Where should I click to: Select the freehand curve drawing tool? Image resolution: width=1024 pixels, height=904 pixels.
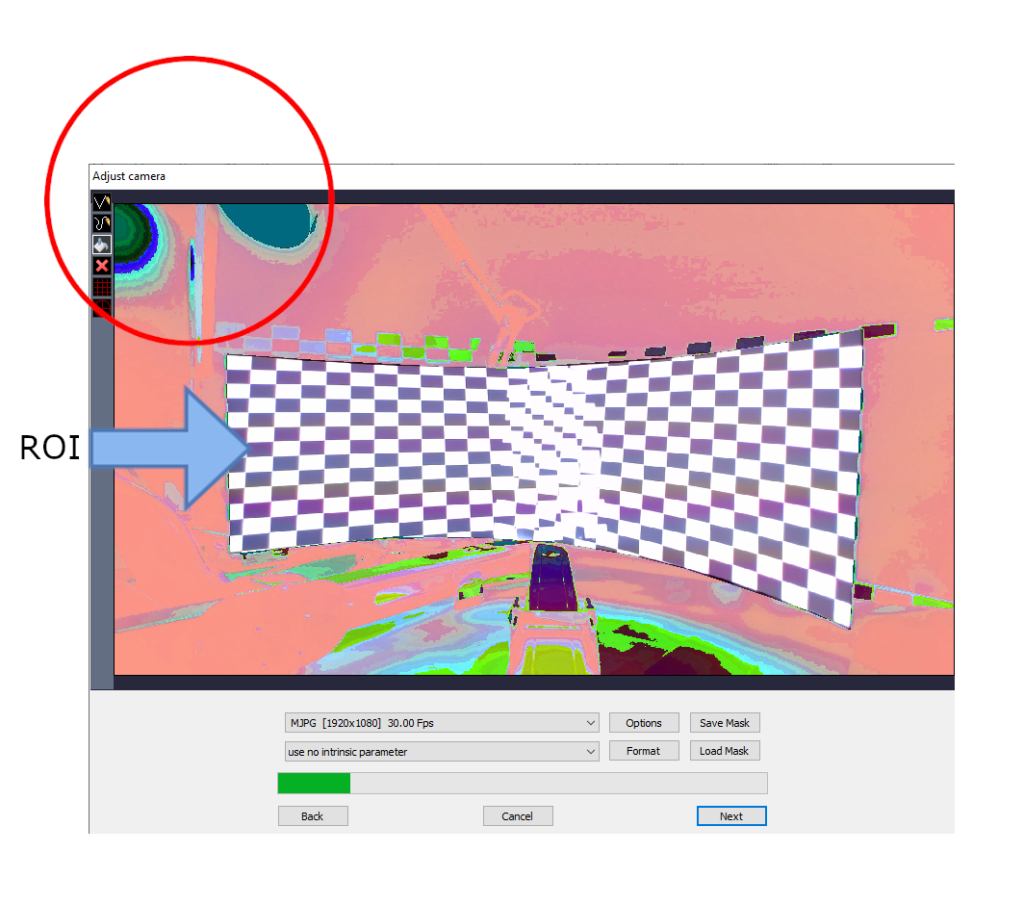tap(102, 223)
